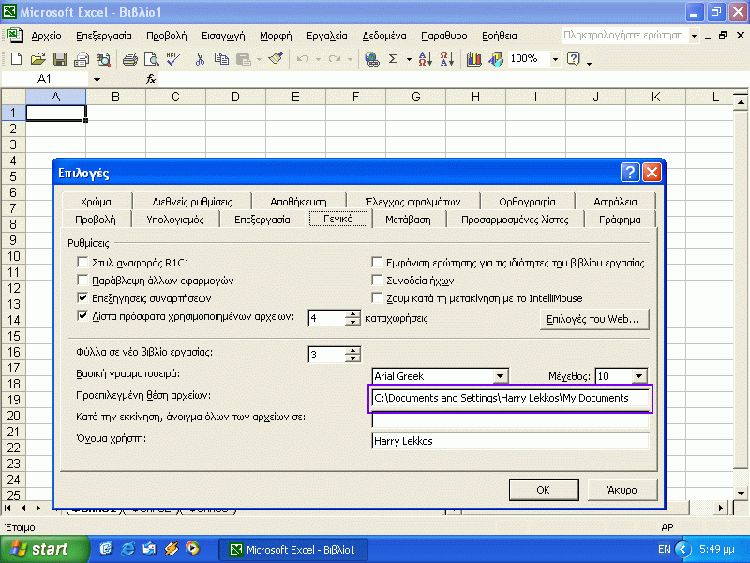Screen dimensions: 750x563
Task: Open the Undo history dropdown arrow
Action: pos(318,59)
